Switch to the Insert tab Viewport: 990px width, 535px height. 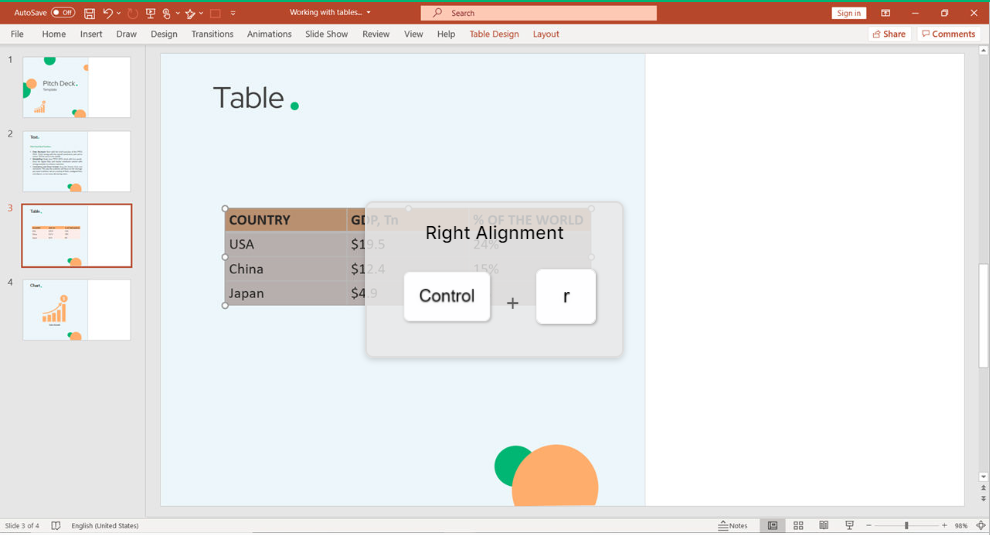[91, 34]
